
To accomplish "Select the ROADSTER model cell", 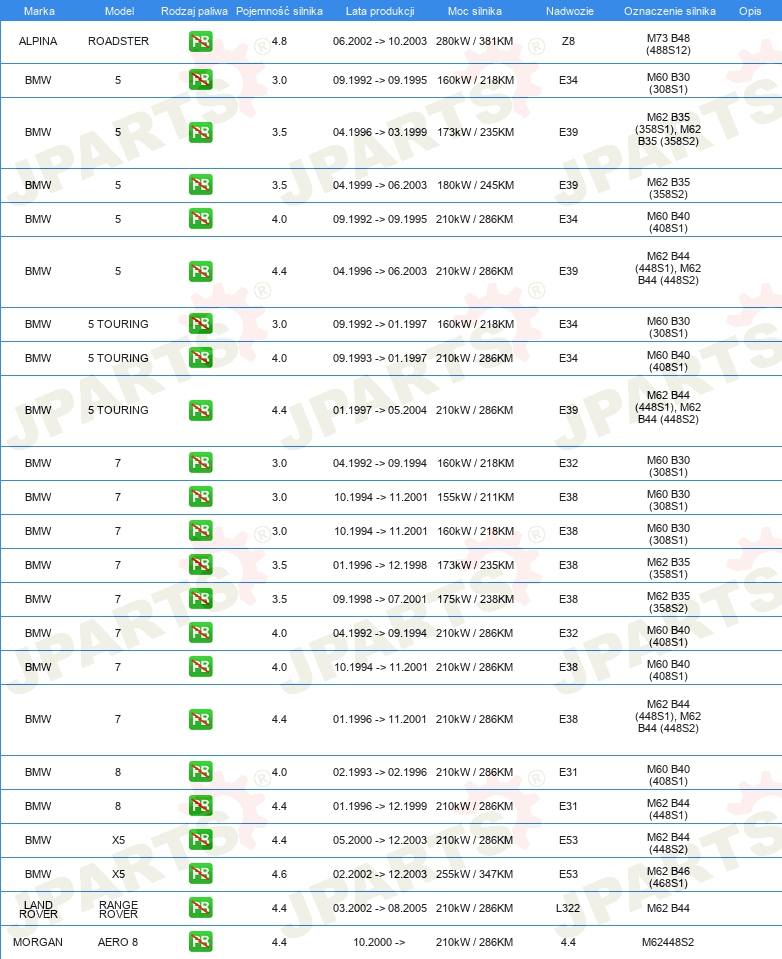I will tap(119, 41).
